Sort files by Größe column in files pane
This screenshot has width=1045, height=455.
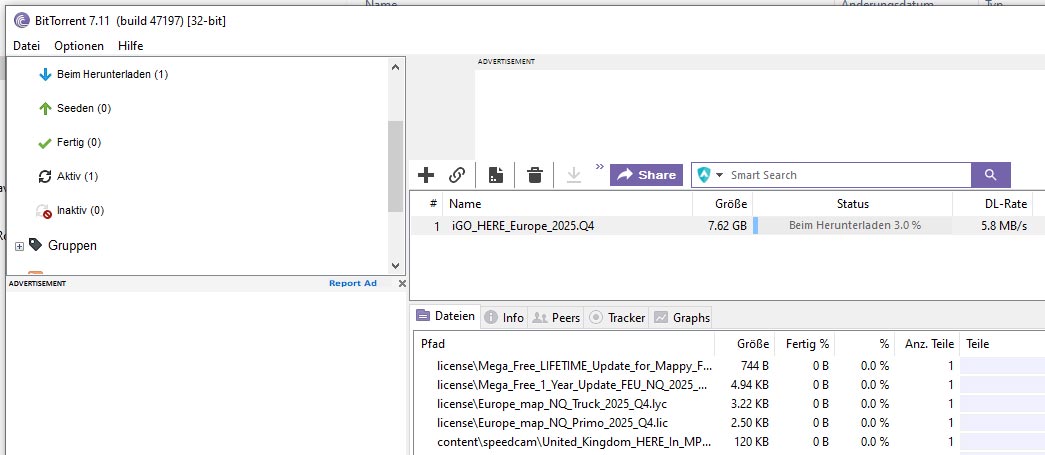[x=744, y=344]
